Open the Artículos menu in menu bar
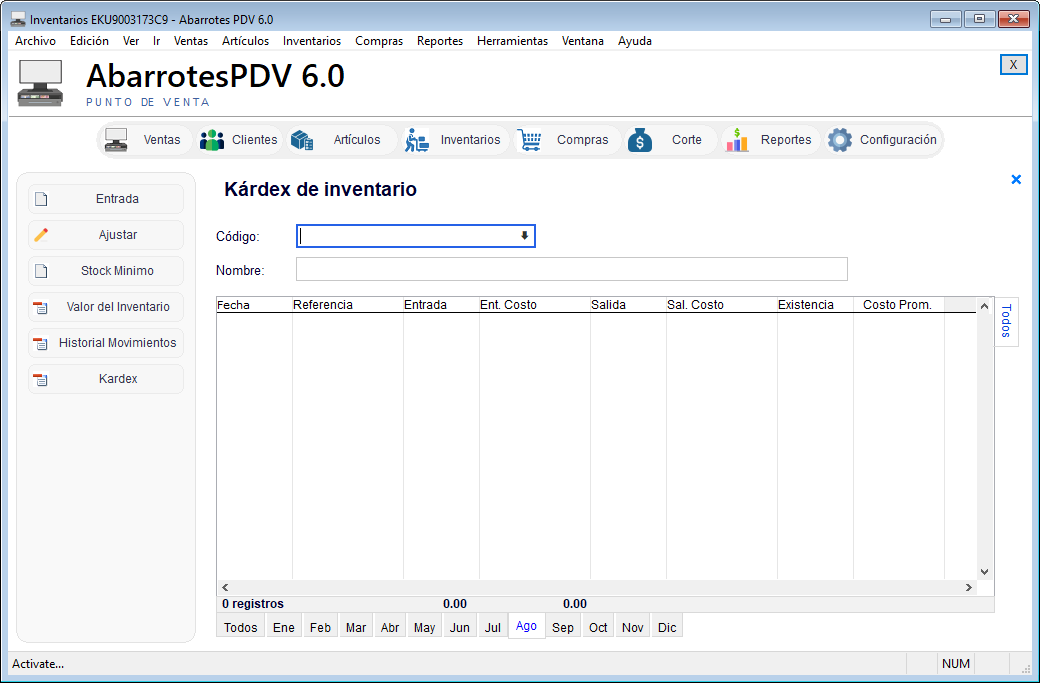The width and height of the screenshot is (1040, 683). point(245,41)
